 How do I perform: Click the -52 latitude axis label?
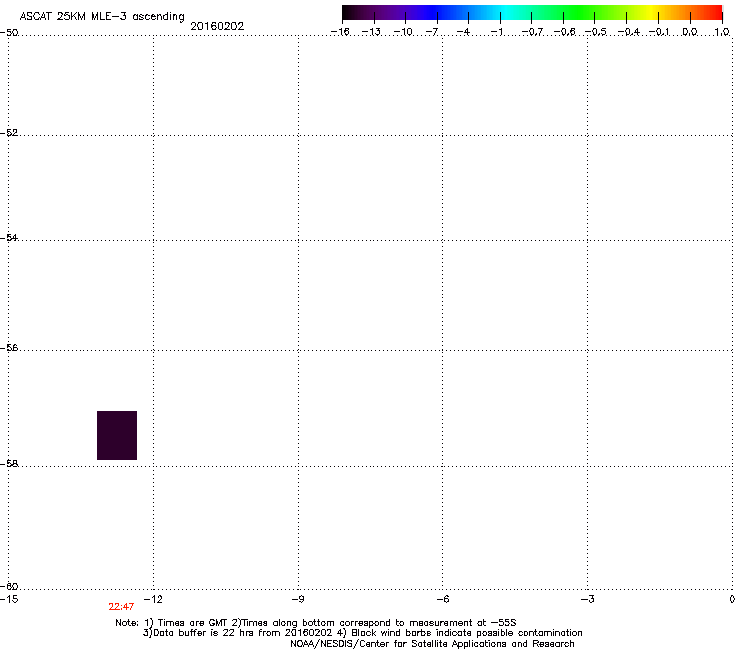[x=9, y=133]
